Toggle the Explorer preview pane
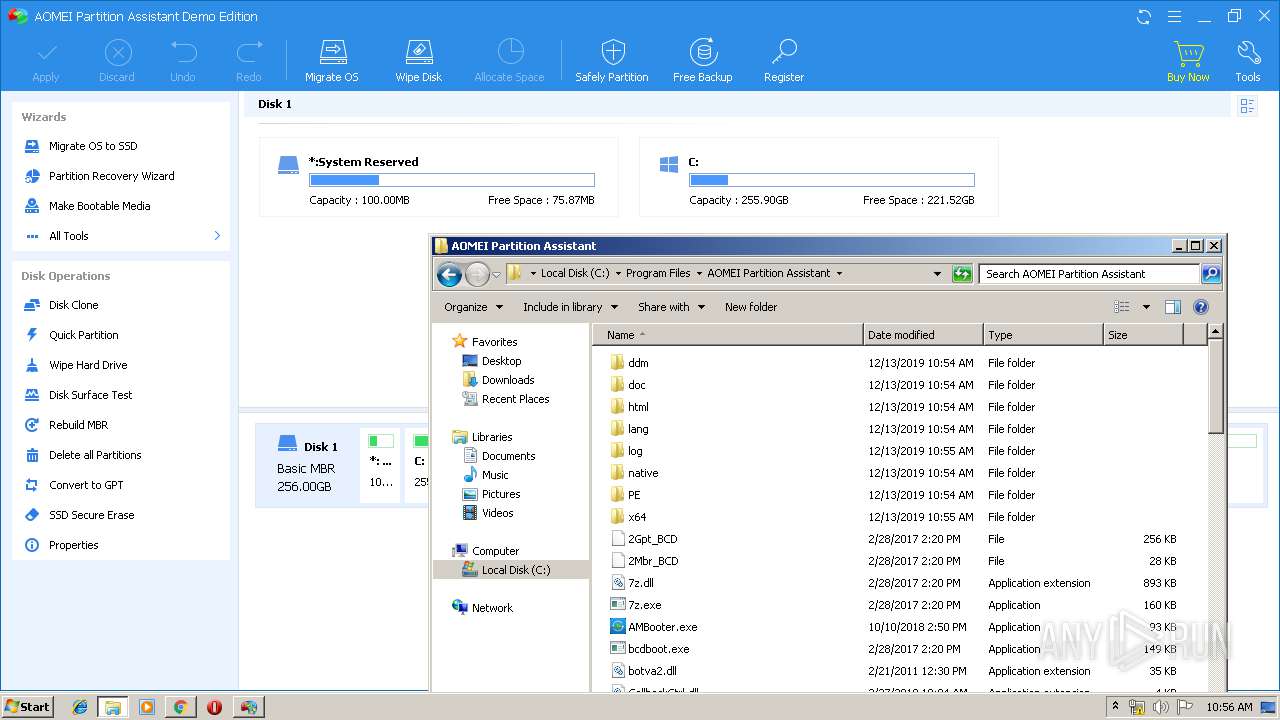Viewport: 1280px width, 720px height. (1173, 307)
